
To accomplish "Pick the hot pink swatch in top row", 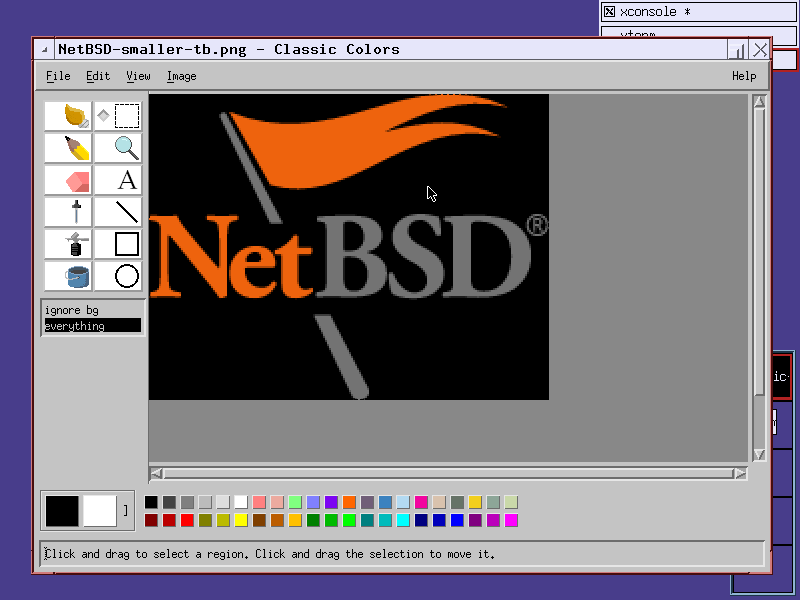I will click(x=421, y=502).
